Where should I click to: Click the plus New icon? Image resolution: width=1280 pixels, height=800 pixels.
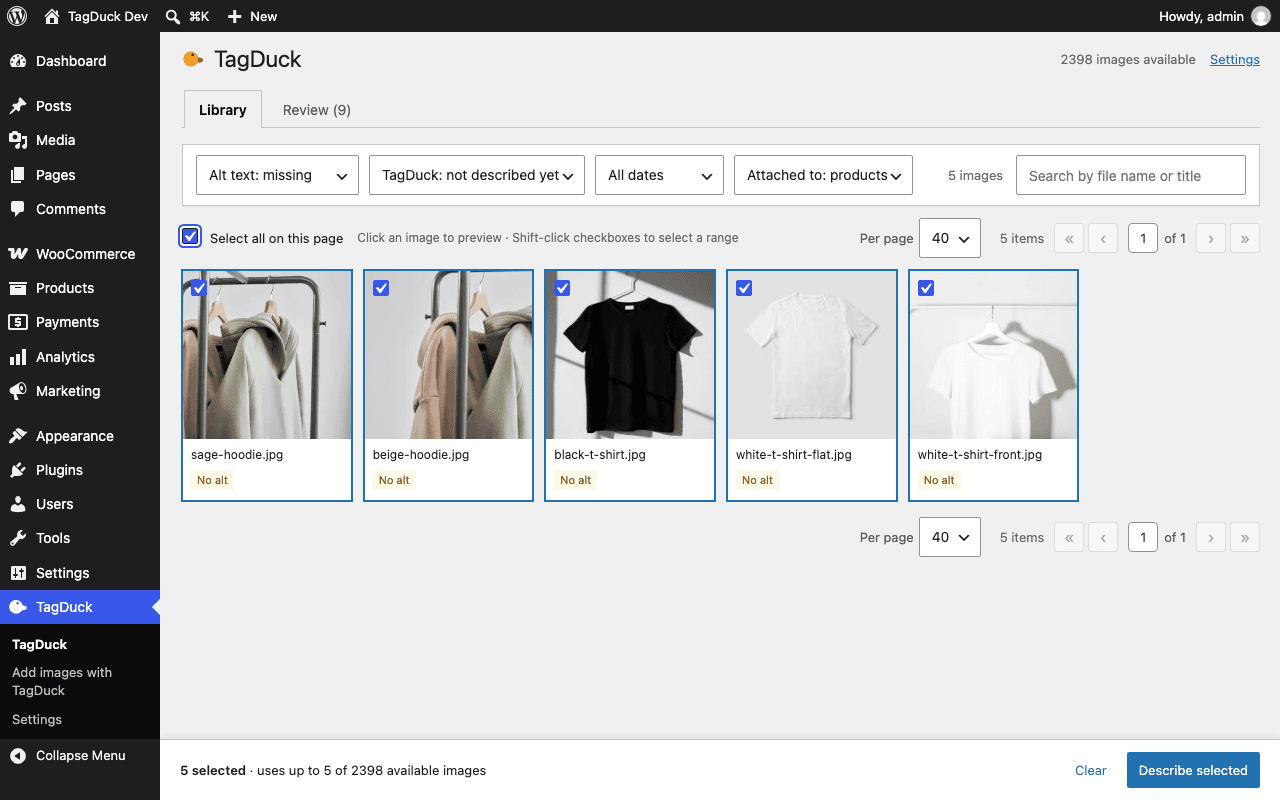(234, 16)
